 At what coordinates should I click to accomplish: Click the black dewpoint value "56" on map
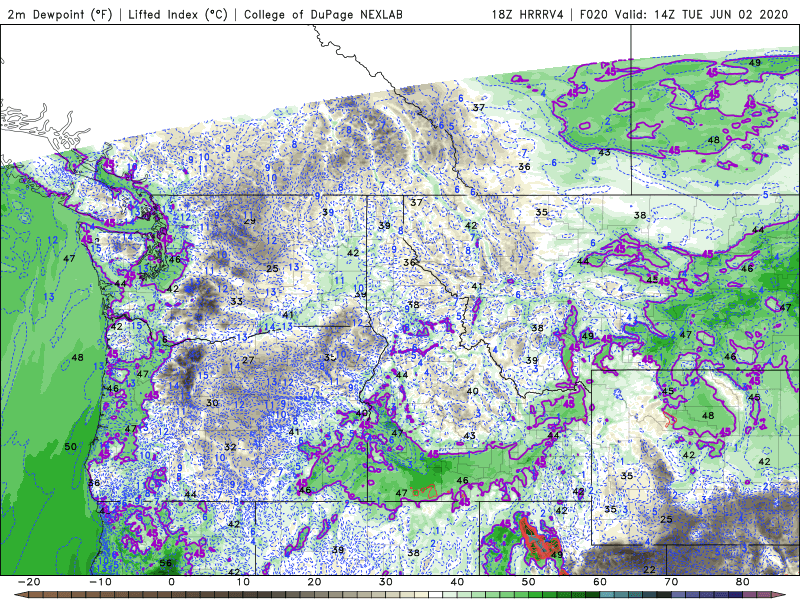(166, 563)
